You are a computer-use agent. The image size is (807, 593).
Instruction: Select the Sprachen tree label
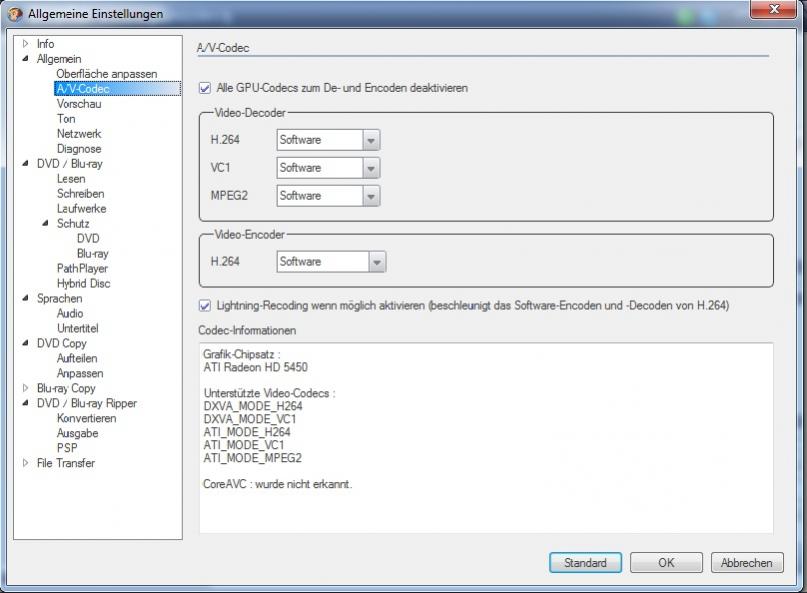59,298
